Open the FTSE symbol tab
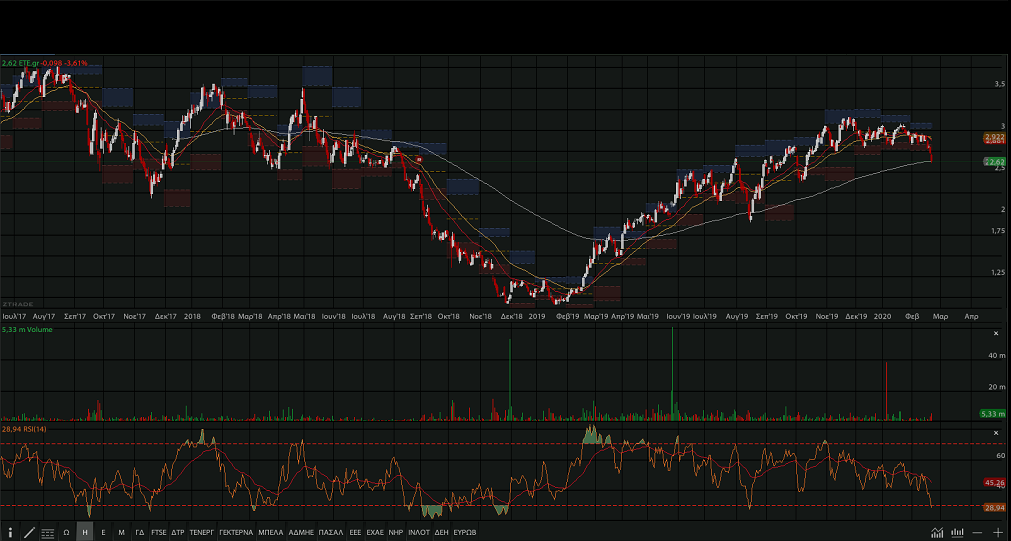The height and width of the screenshot is (541, 1011). 159,533
